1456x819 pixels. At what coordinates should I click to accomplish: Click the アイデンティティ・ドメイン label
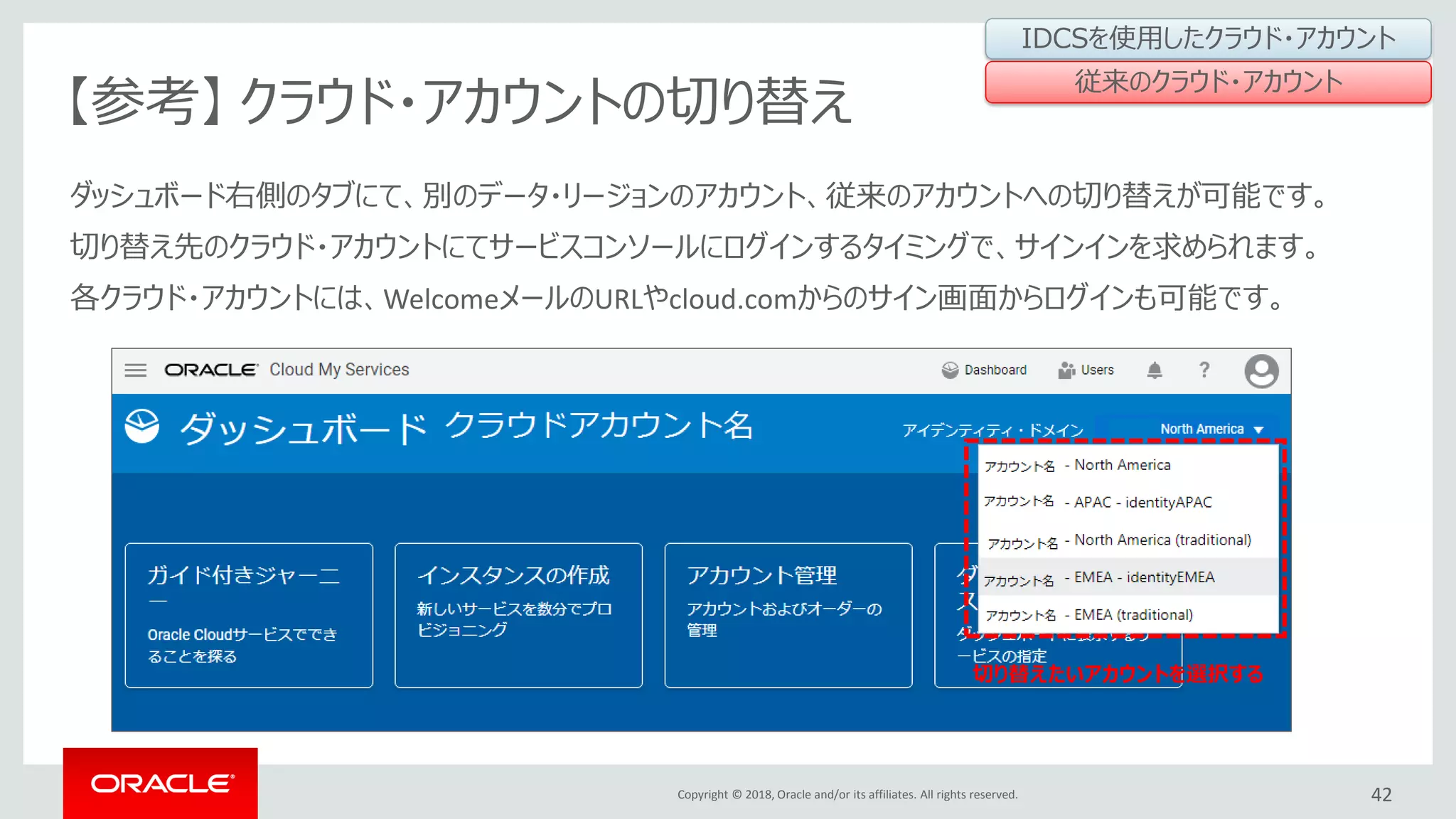(992, 430)
